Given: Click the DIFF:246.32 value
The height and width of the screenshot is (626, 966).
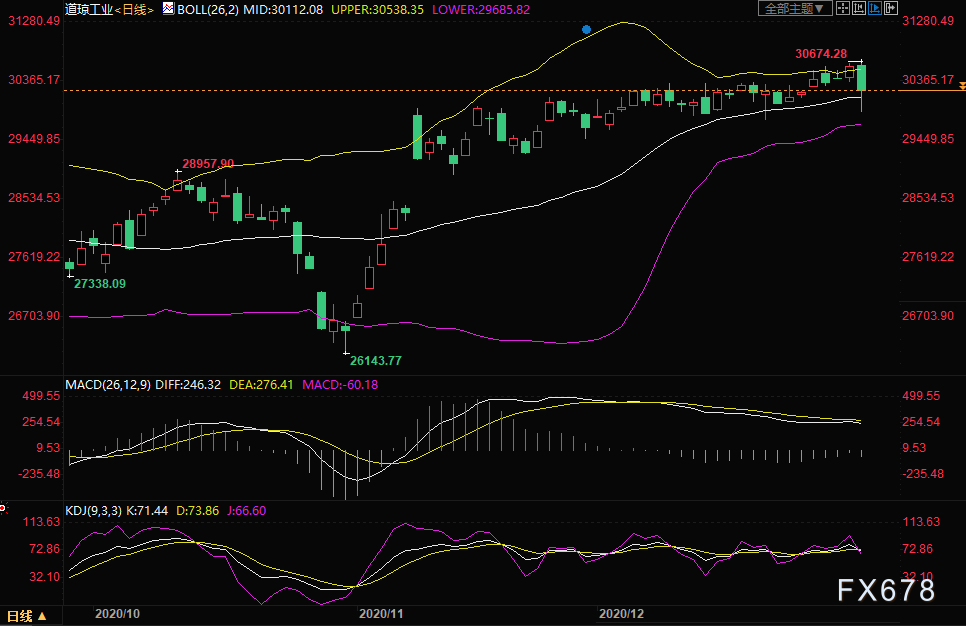Looking at the screenshot, I should tap(188, 384).
